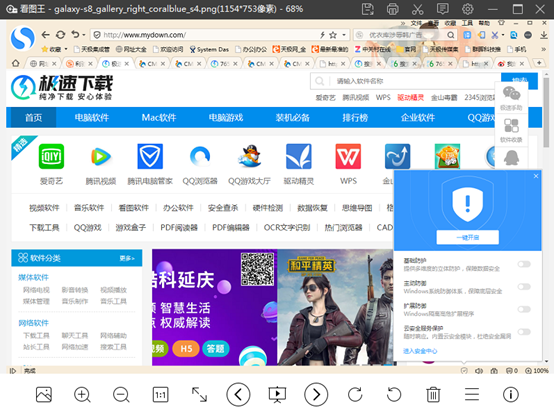Select the 电脑游戏 navigation tab
The height and width of the screenshot is (414, 554).
[x=226, y=117]
